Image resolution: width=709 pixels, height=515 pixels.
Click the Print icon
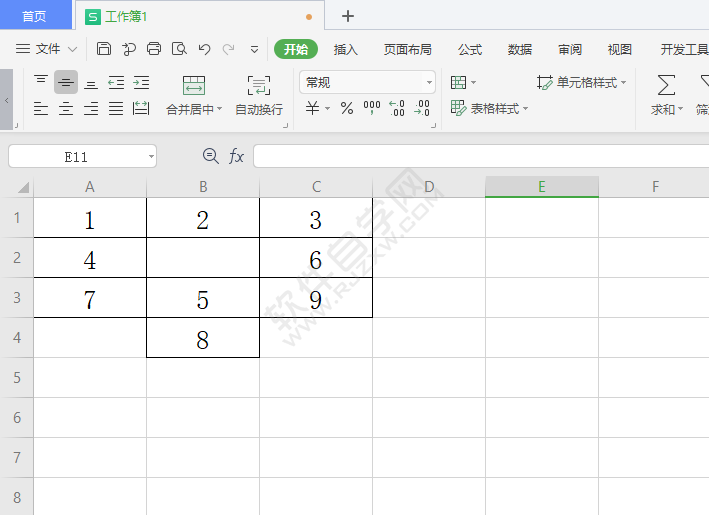click(x=154, y=49)
